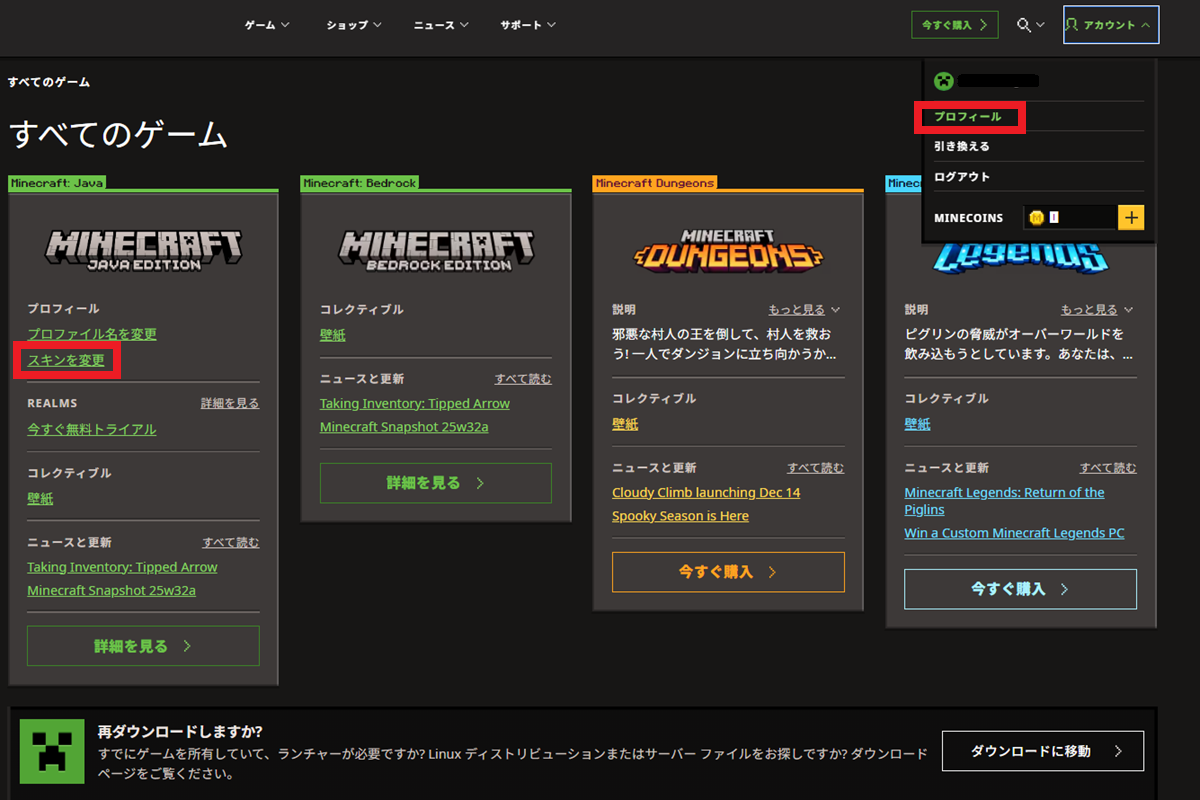The width and height of the screenshot is (1200, 800).
Task: Click the REALMS heading in Java card
Action: tap(52, 403)
